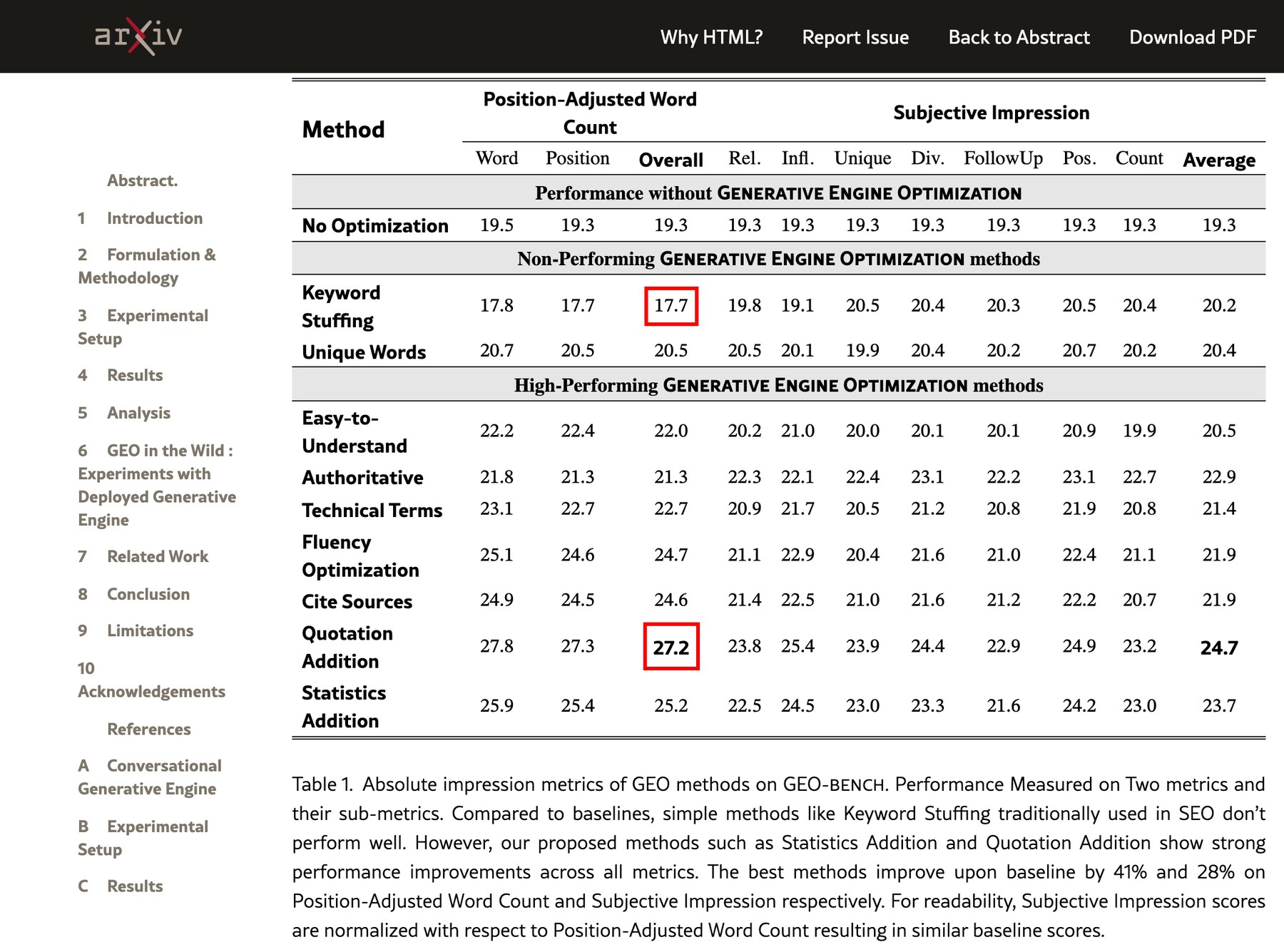1284x952 pixels.
Task: Open appendix C Results
Action: click(121, 886)
